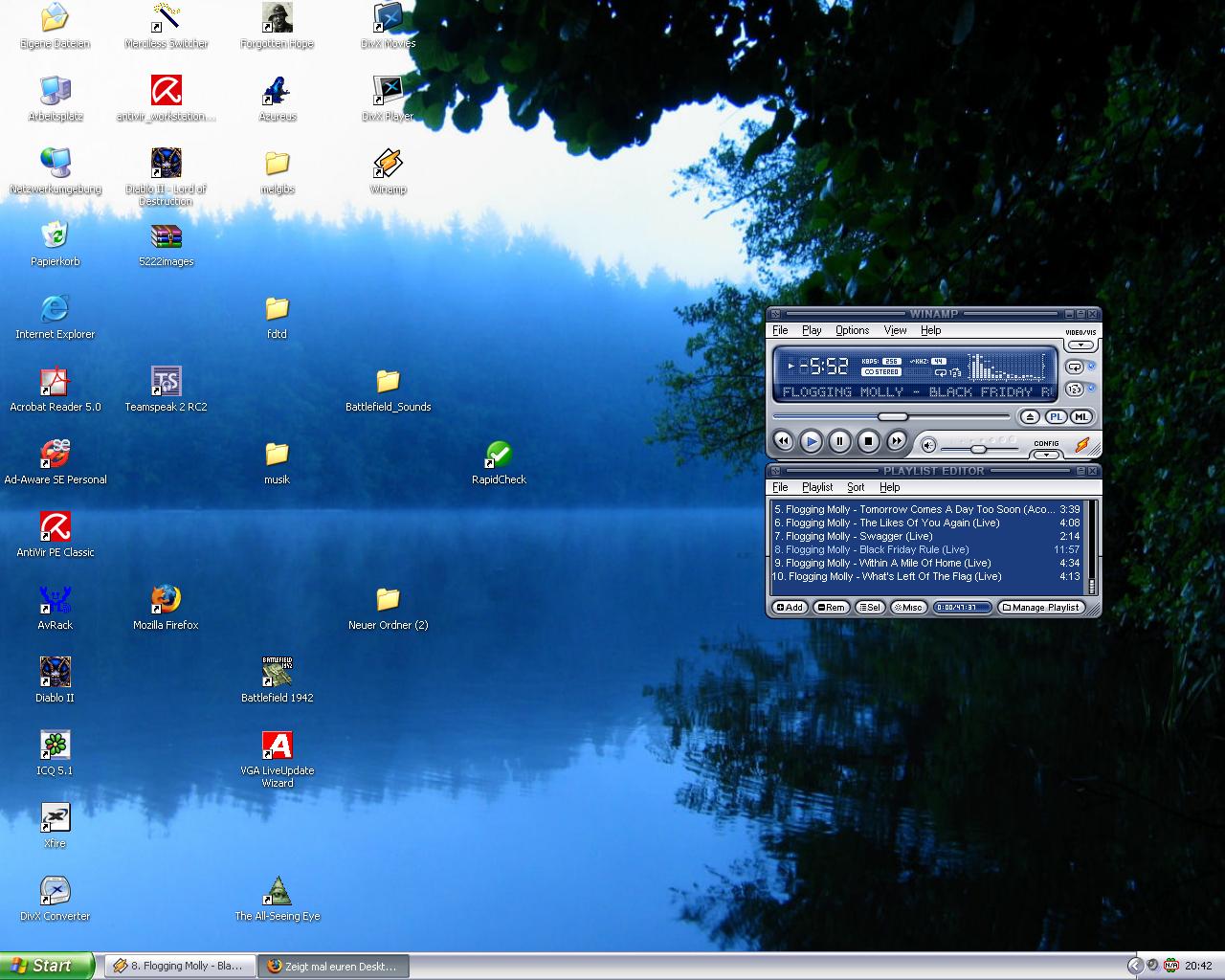The height and width of the screenshot is (980, 1225).
Task: Select track 6 The Likes Of You Again
Action: point(926,523)
